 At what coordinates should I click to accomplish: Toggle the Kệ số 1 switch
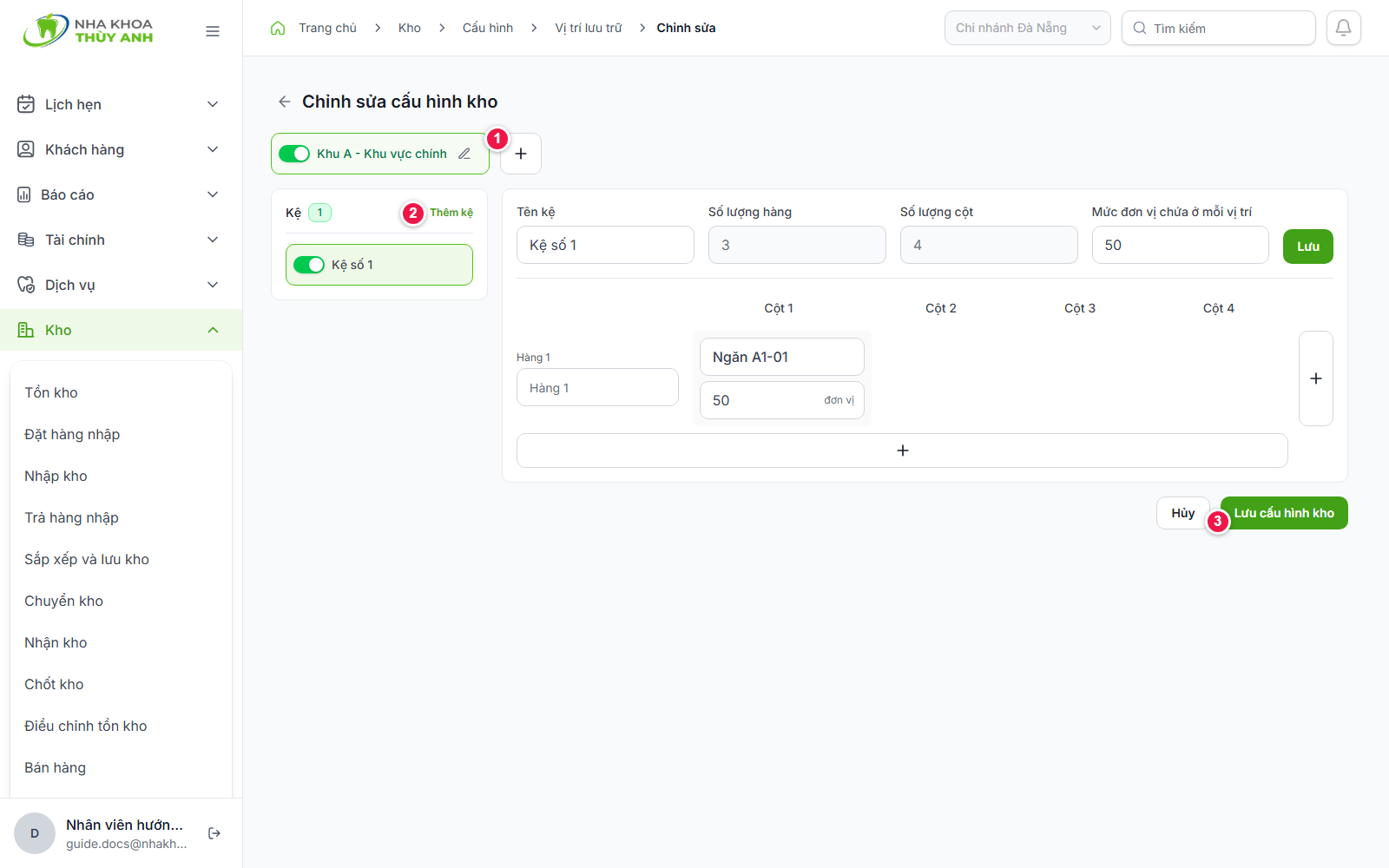pyautogui.click(x=309, y=265)
